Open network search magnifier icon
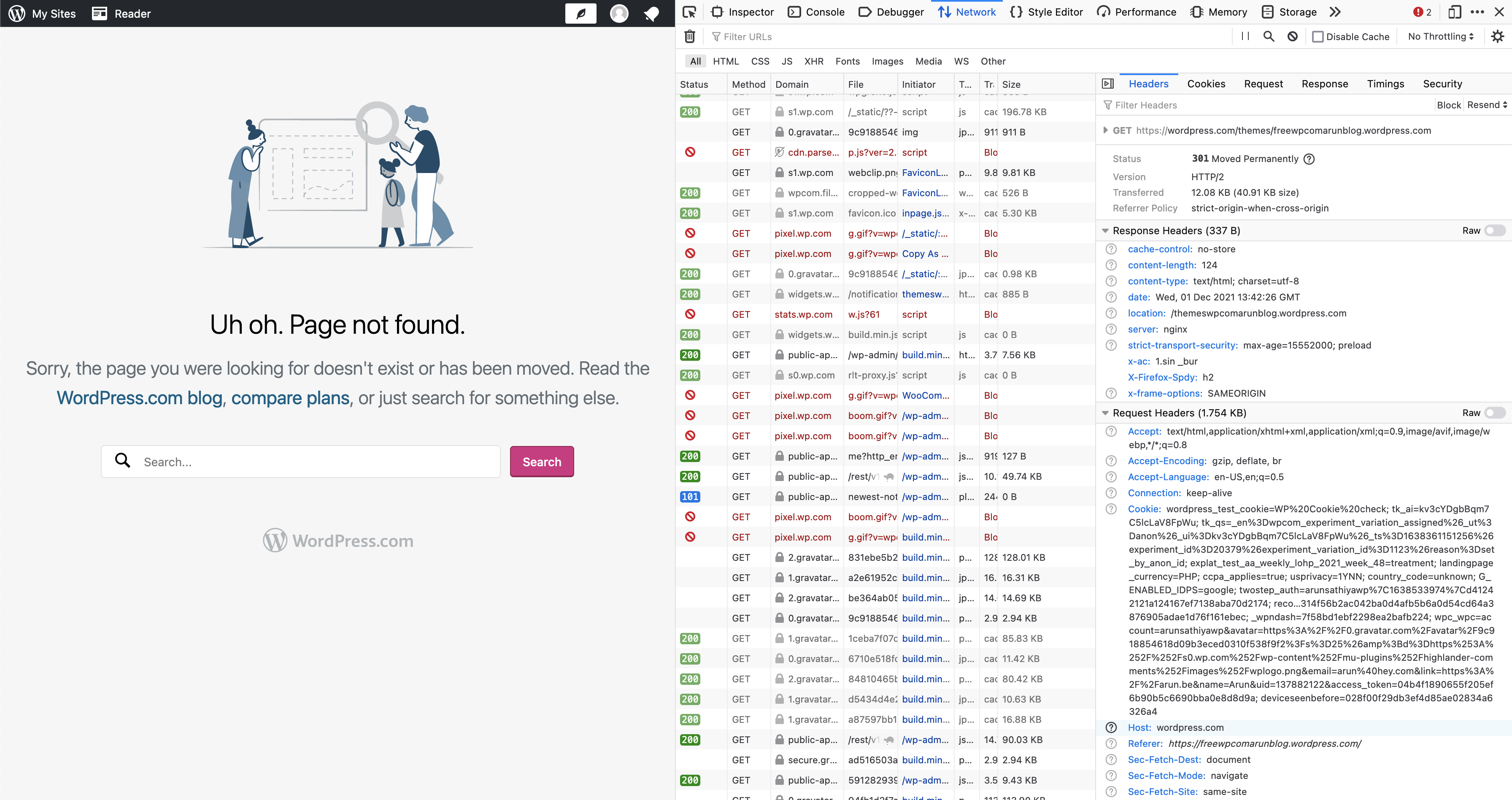 click(1269, 36)
